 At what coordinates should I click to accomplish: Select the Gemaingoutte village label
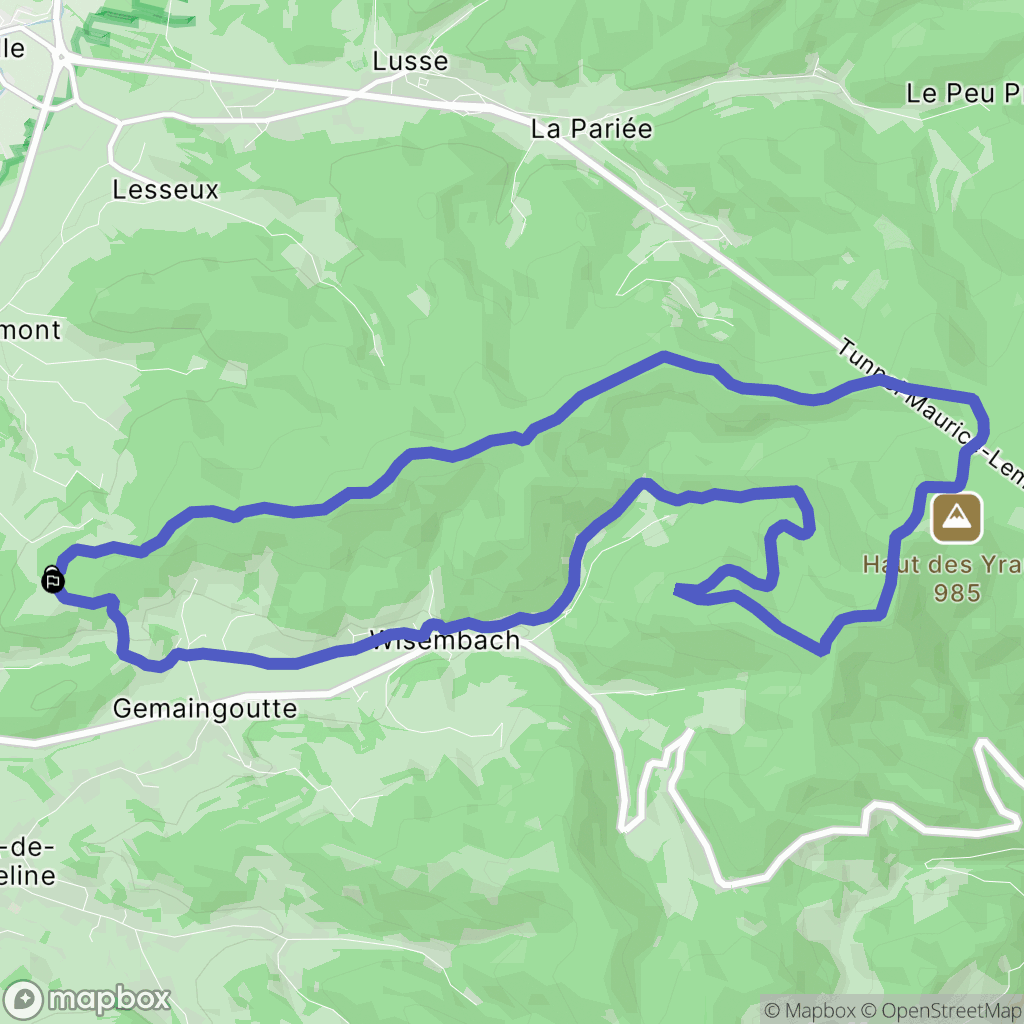point(205,709)
